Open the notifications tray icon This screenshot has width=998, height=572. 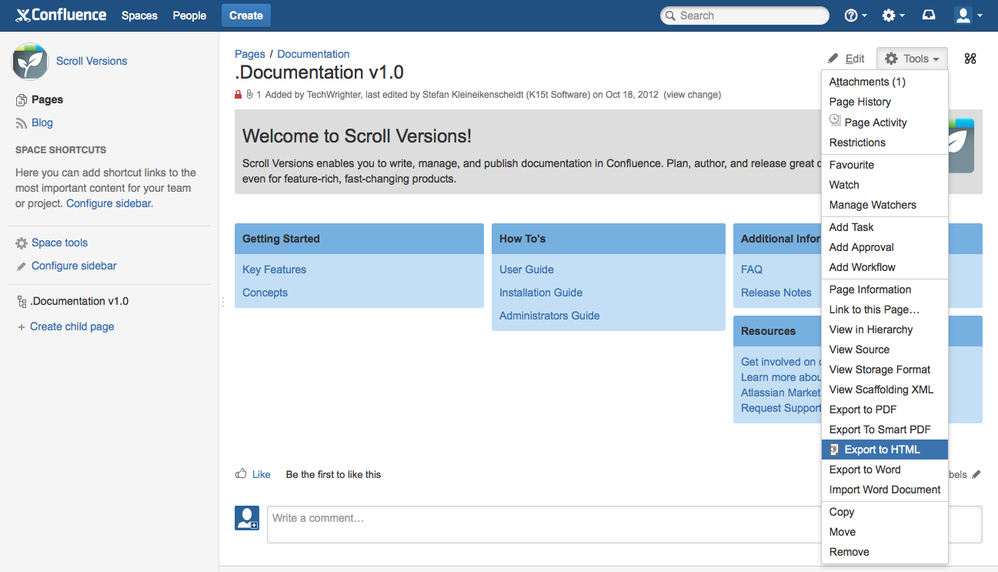click(x=929, y=15)
